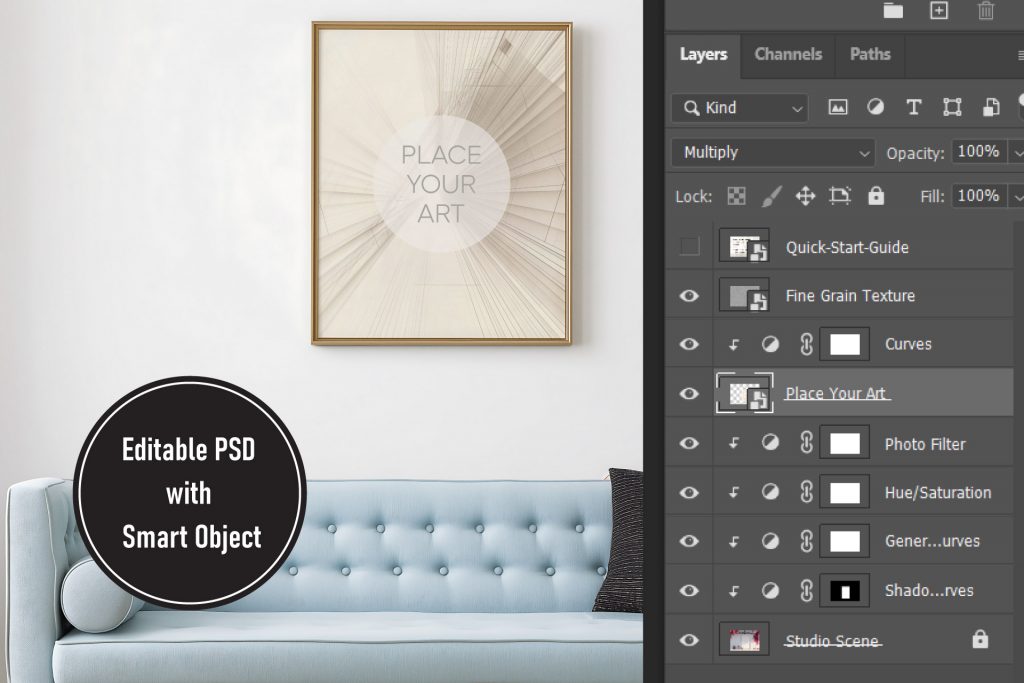The image size is (1024, 683).
Task: Select the Place Your Art layer name
Action: (835, 393)
